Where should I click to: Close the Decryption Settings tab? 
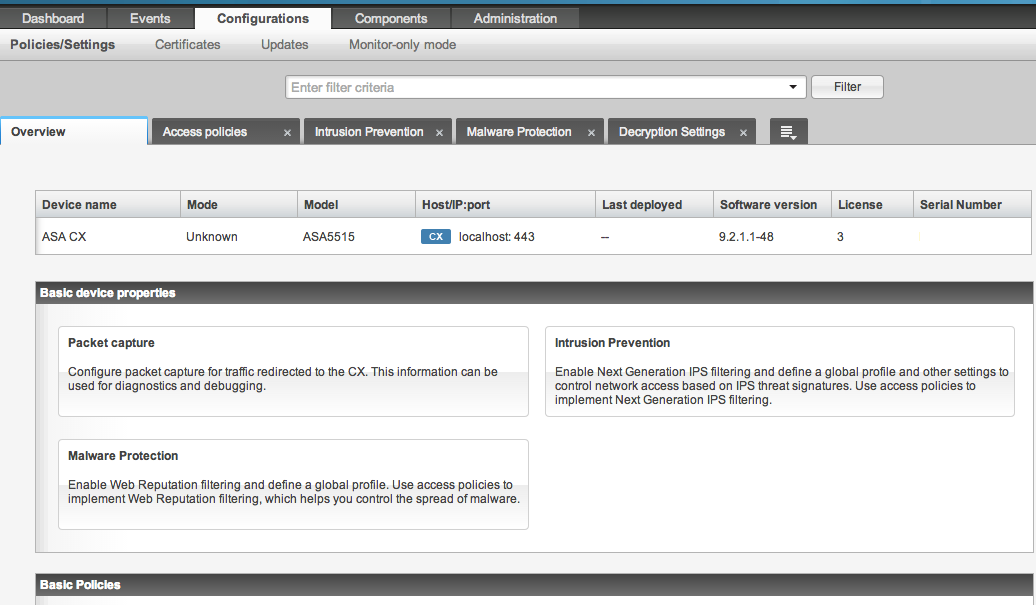pyautogui.click(x=743, y=133)
